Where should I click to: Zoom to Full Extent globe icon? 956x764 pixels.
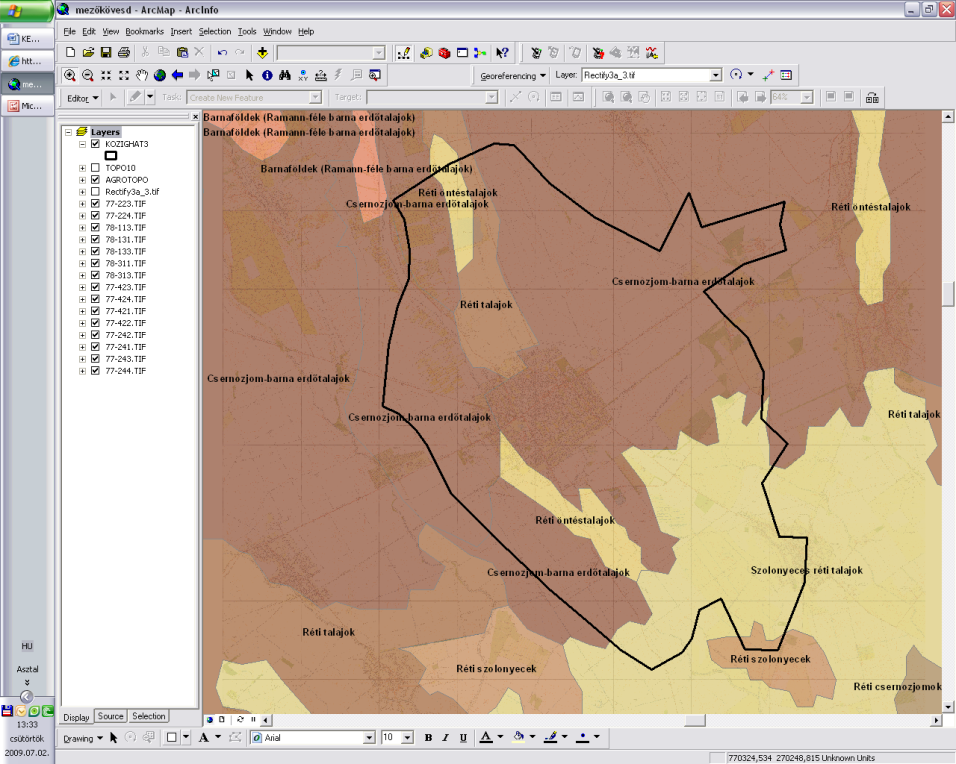point(160,75)
